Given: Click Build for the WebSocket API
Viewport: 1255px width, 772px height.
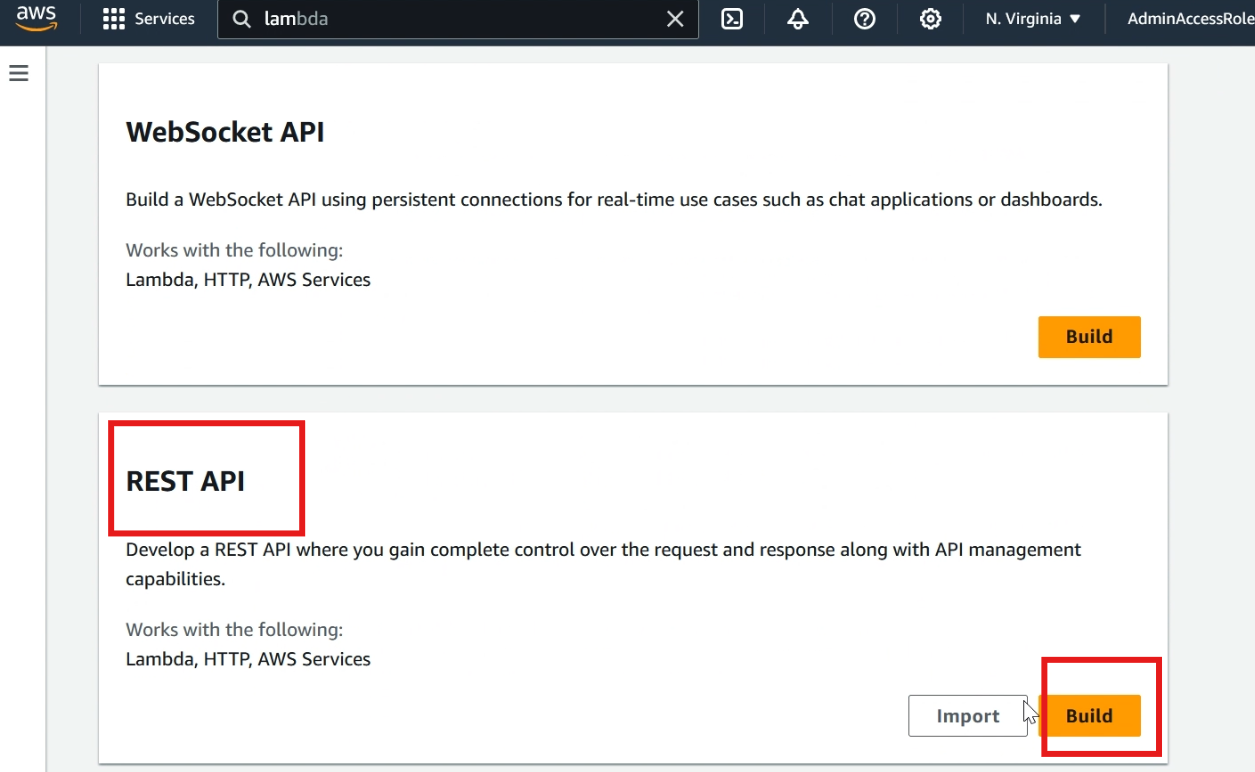Looking at the screenshot, I should coord(1089,337).
